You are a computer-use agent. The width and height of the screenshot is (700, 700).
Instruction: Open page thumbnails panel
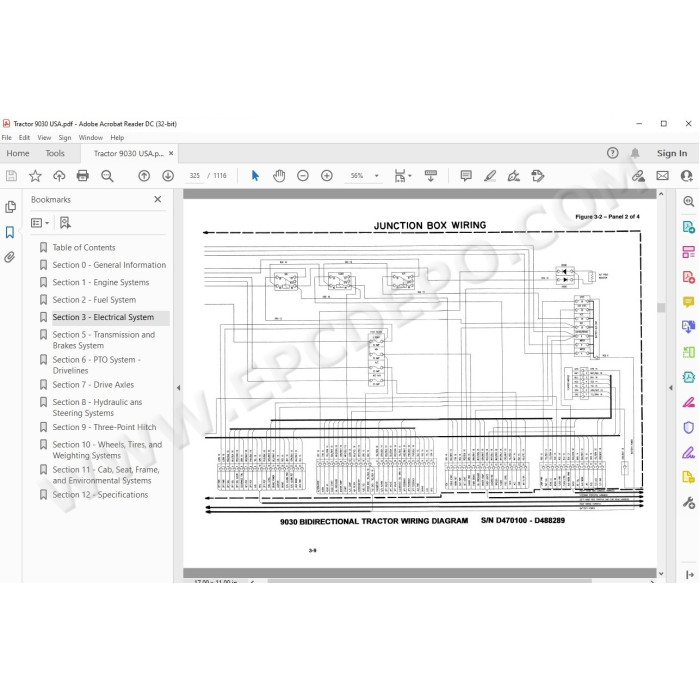10,207
